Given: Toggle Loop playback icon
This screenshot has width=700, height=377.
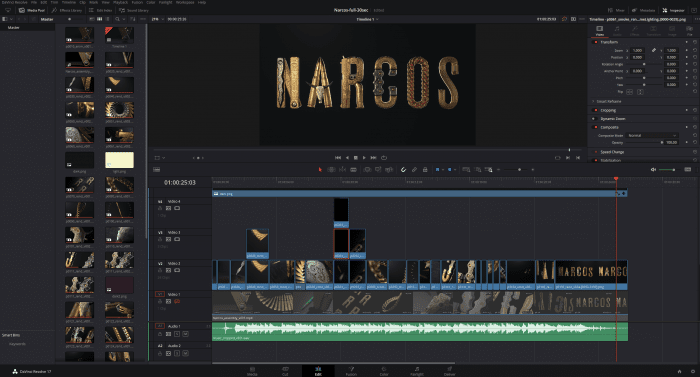Looking at the screenshot, I should (384, 158).
